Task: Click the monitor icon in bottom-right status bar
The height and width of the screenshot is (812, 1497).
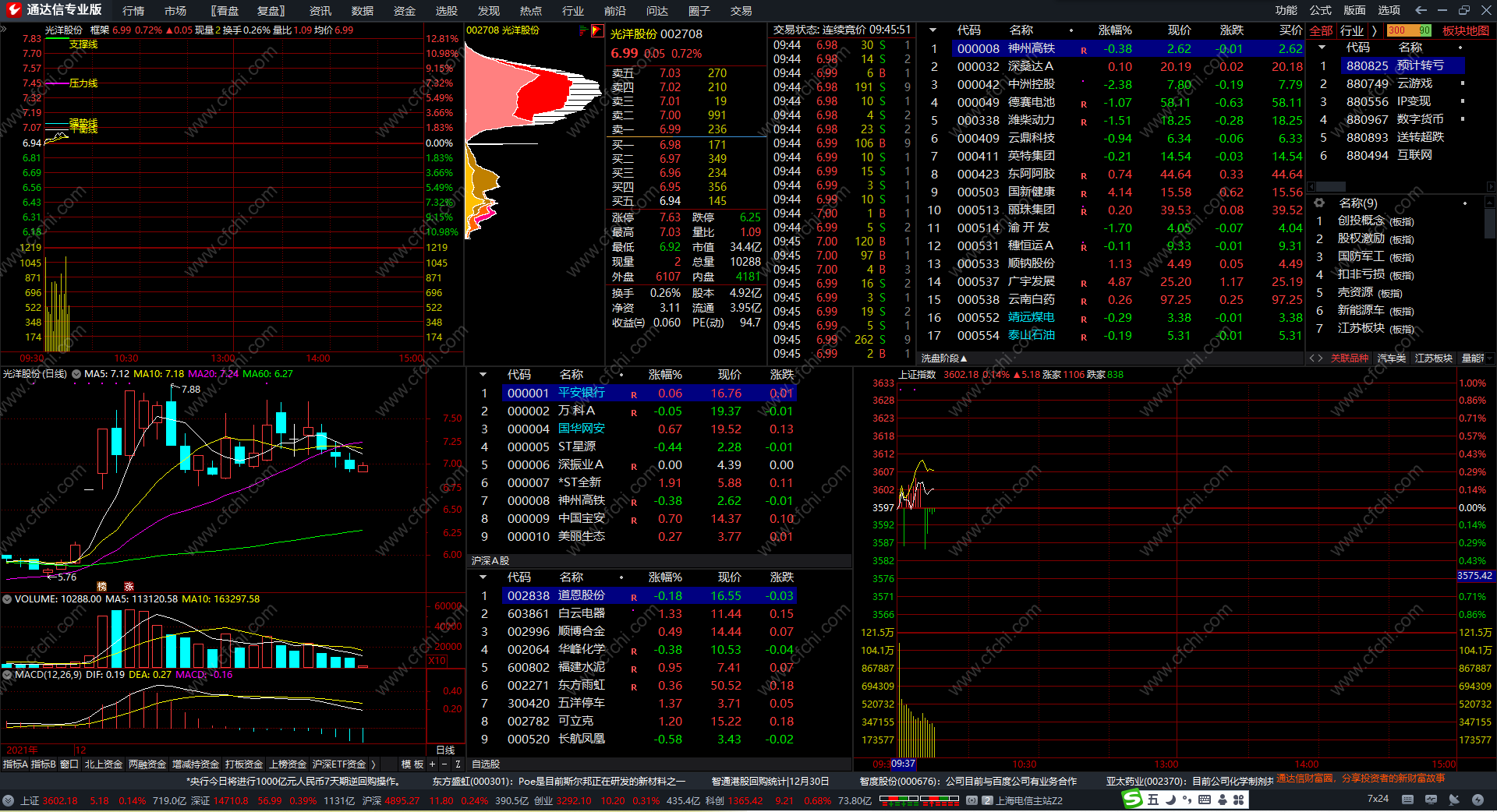Action: pos(1431,800)
